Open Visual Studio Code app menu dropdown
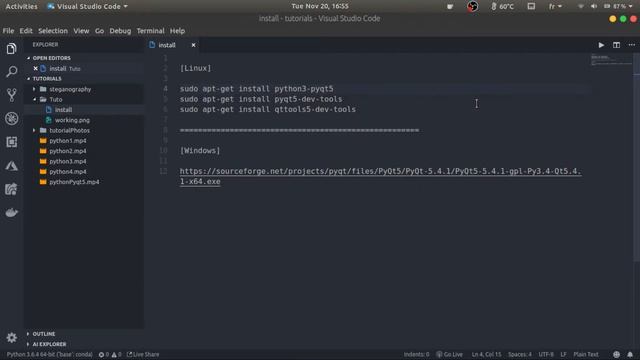This screenshot has width=640, height=360. tap(87, 6)
